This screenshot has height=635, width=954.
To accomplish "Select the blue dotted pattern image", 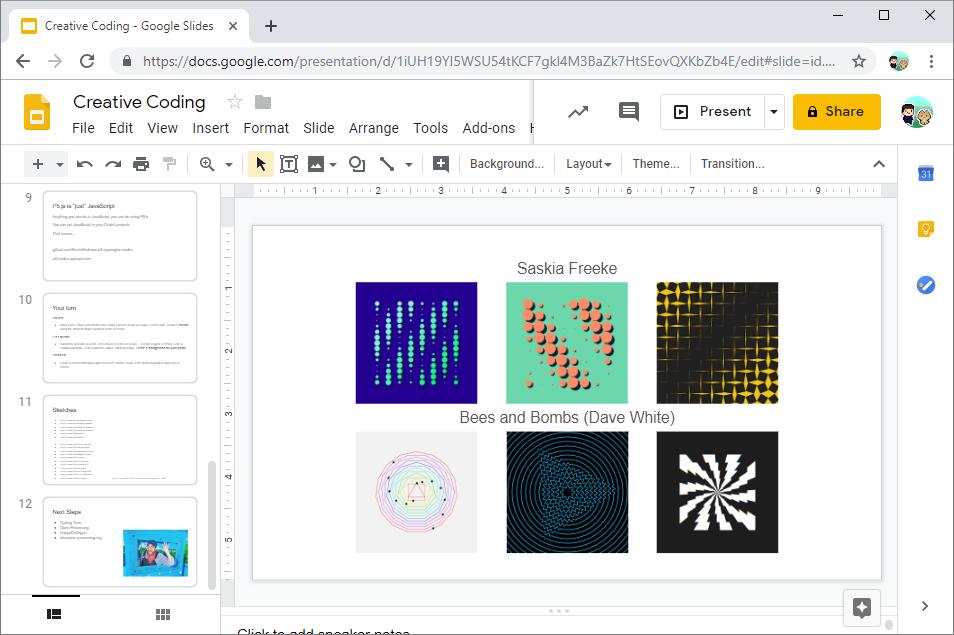I will [x=416, y=342].
